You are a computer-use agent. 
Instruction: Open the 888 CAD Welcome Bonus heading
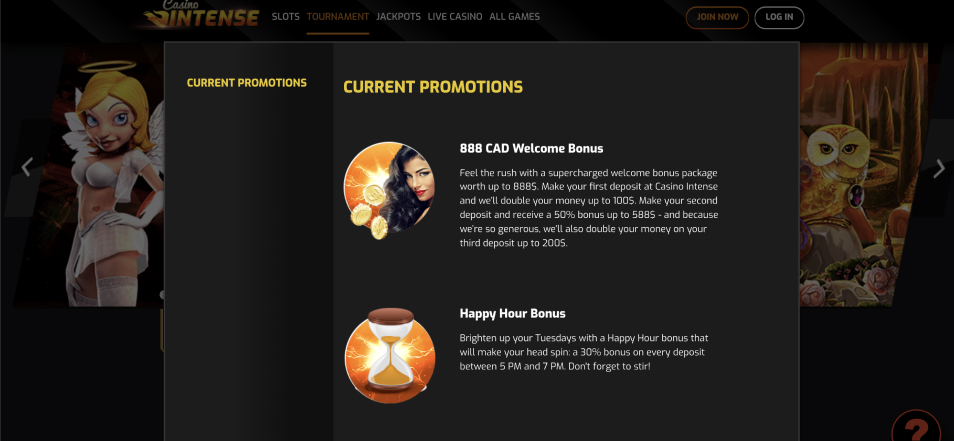(532, 148)
